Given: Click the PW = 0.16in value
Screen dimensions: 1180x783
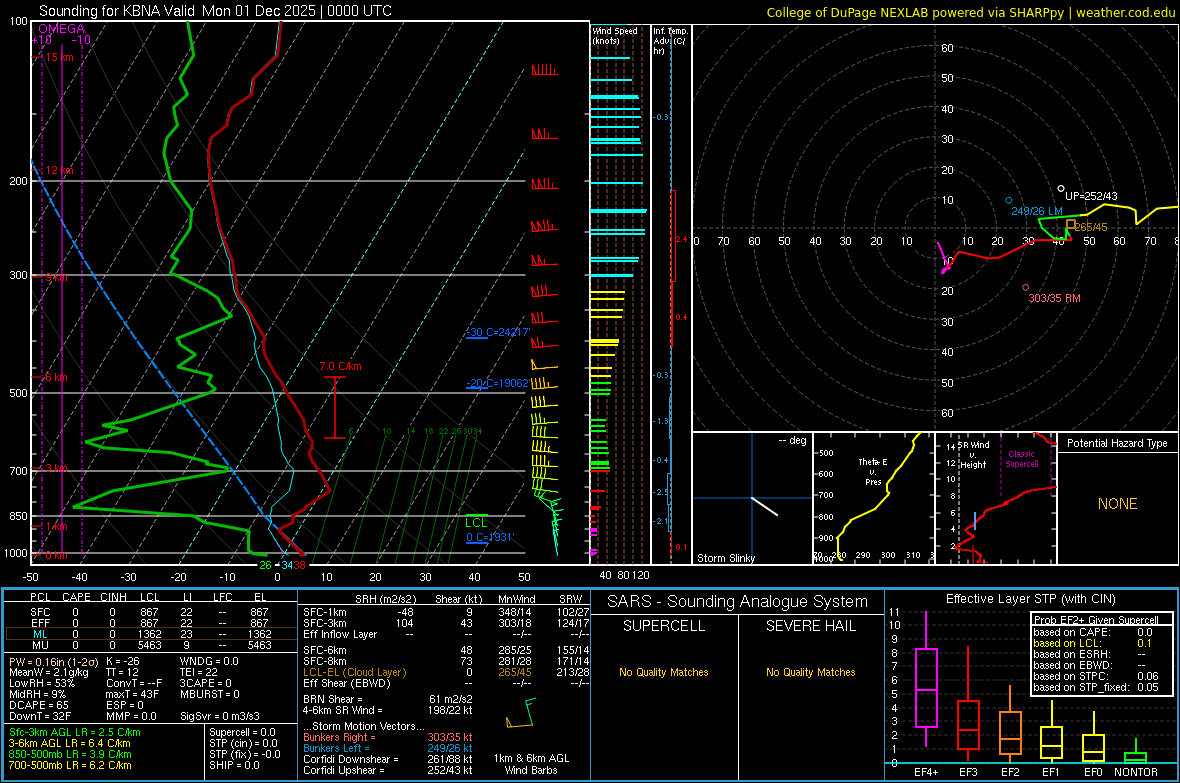Looking at the screenshot, I should [53, 661].
